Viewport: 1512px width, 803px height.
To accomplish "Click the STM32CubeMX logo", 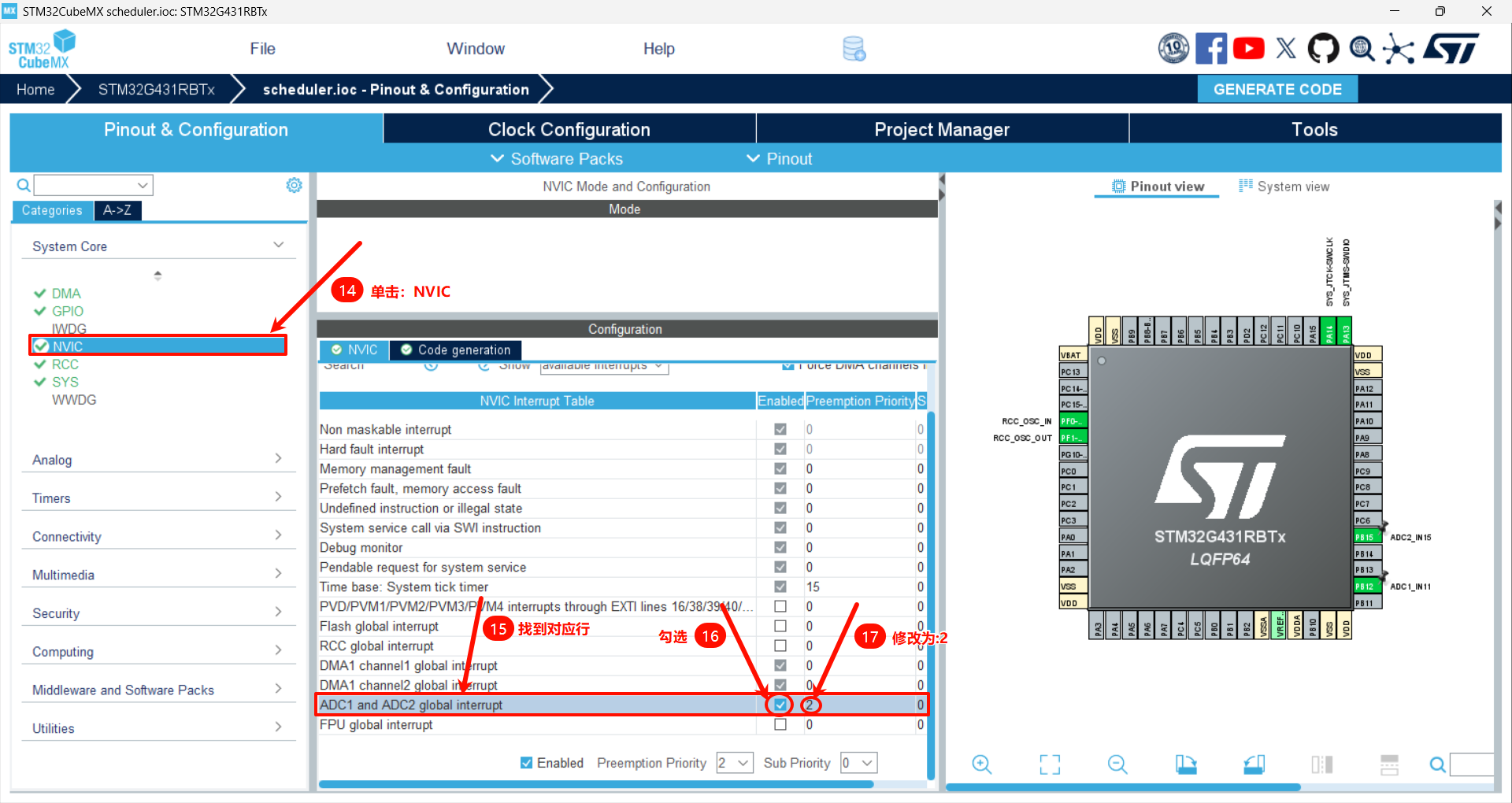I will [41, 49].
